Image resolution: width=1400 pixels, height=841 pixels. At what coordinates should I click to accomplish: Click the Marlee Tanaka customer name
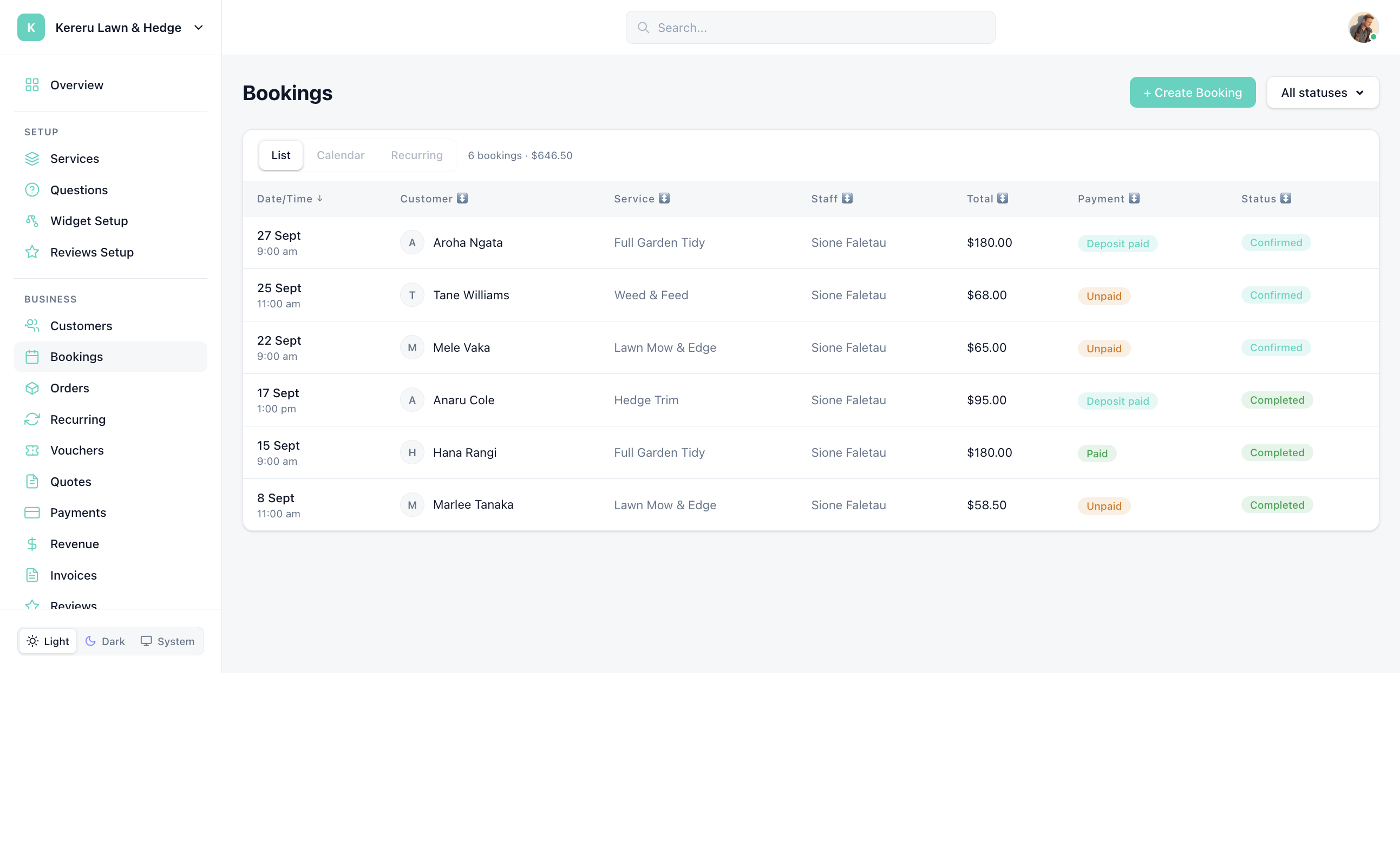(473, 505)
